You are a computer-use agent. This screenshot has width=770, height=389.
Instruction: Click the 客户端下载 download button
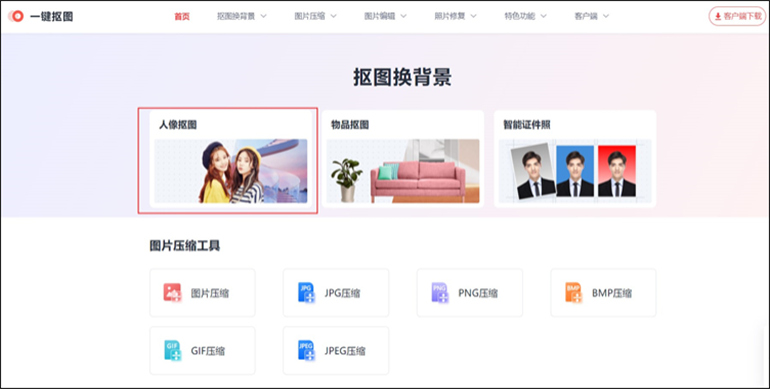click(737, 16)
